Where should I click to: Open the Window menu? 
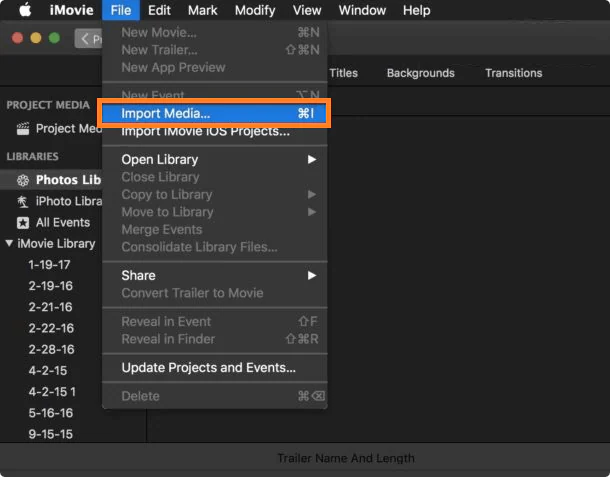click(362, 10)
